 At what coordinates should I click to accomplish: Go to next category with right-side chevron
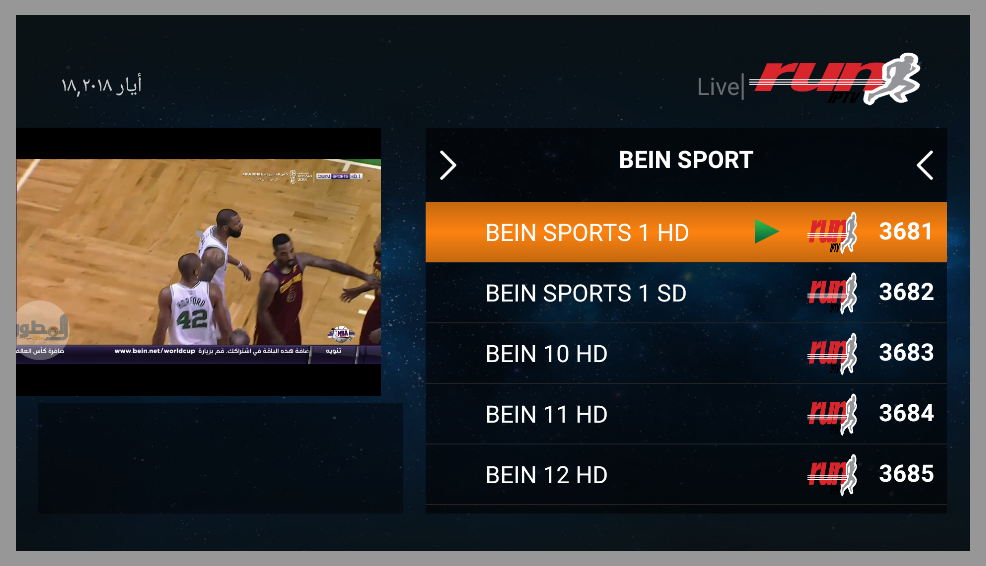pos(924,165)
